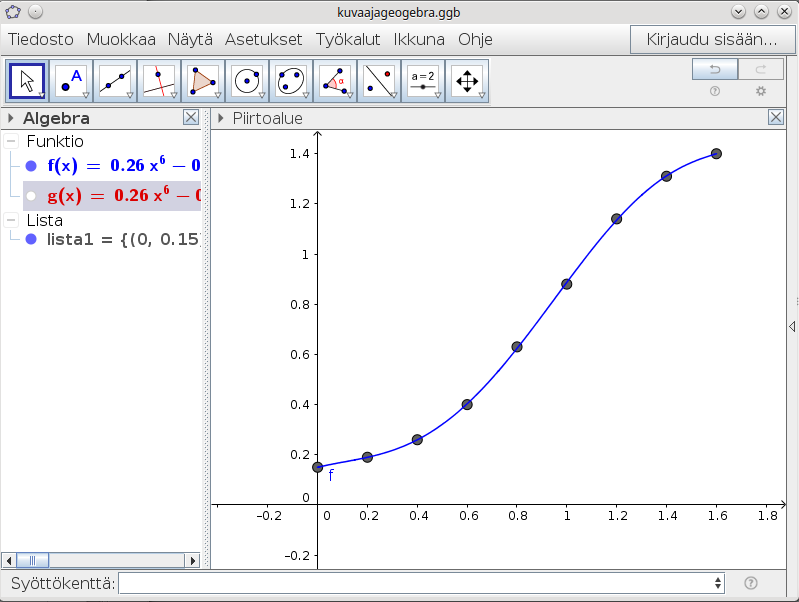Choose the Line through two points tool
Viewport: 799px width, 602px height.
click(116, 81)
